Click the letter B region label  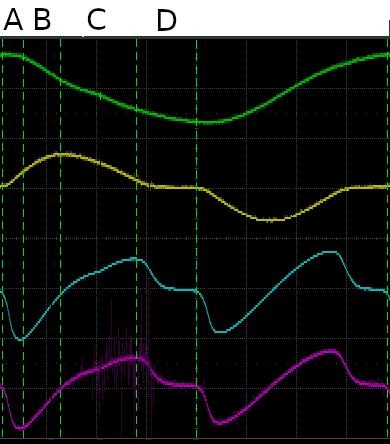click(42, 20)
